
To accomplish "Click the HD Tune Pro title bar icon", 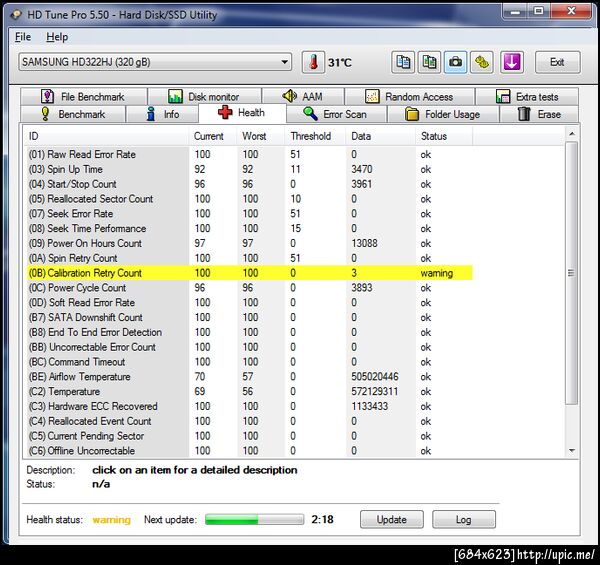I will (x=16, y=15).
